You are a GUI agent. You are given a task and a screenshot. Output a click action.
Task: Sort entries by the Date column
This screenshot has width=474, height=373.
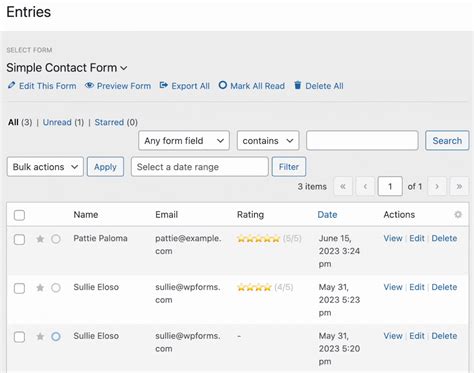pyautogui.click(x=327, y=215)
